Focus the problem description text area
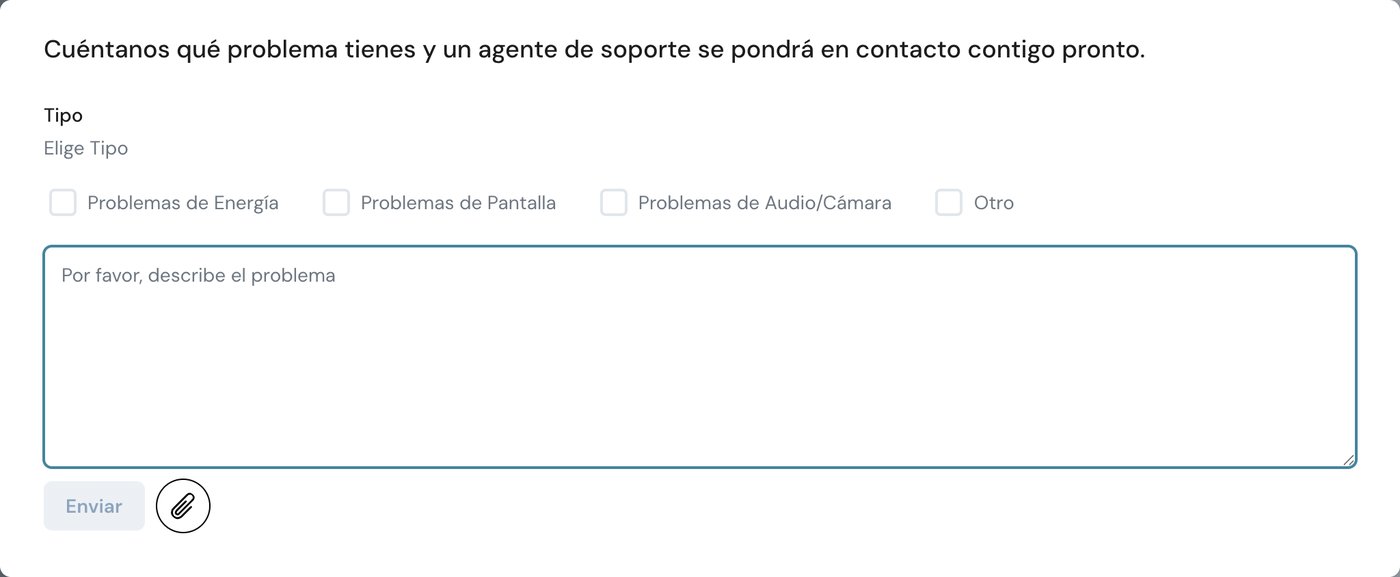Viewport: 1400px width, 577px height. [x=700, y=357]
